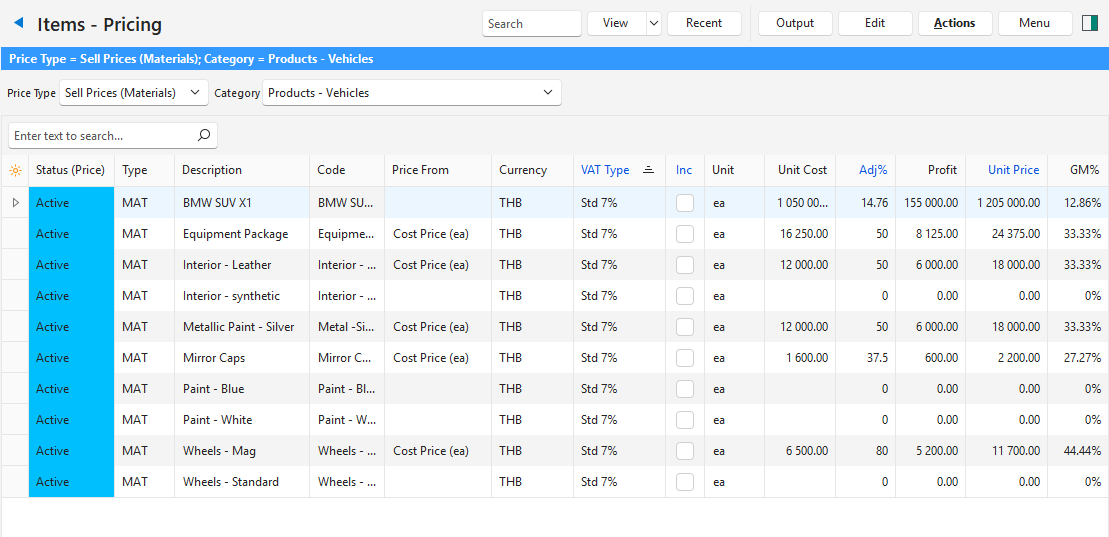Viewport: 1109px width, 537px height.
Task: Open the Actions menu
Action: pos(954,23)
